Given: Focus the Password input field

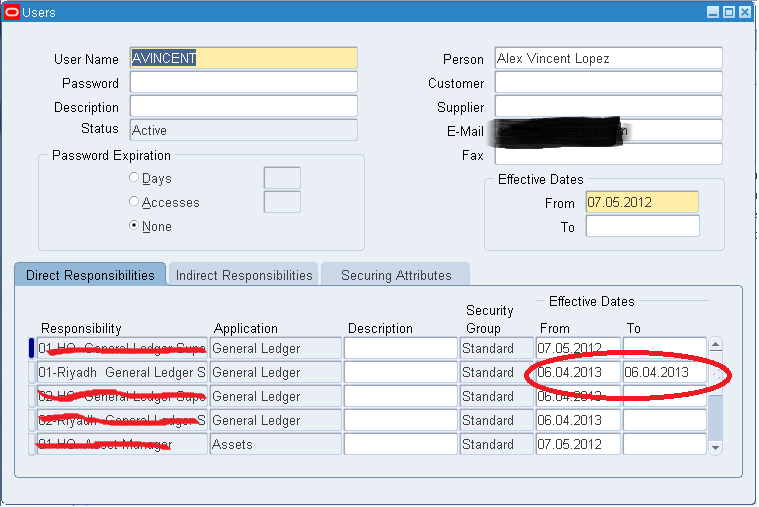Looking at the screenshot, I should point(243,82).
